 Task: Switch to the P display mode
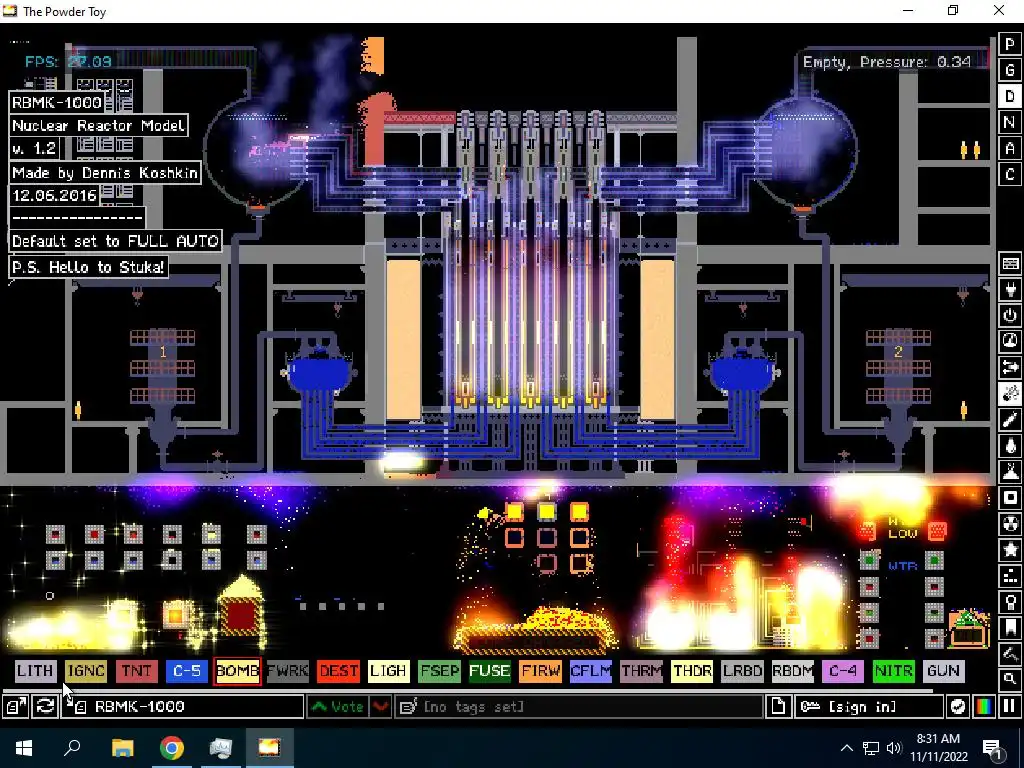1010,44
